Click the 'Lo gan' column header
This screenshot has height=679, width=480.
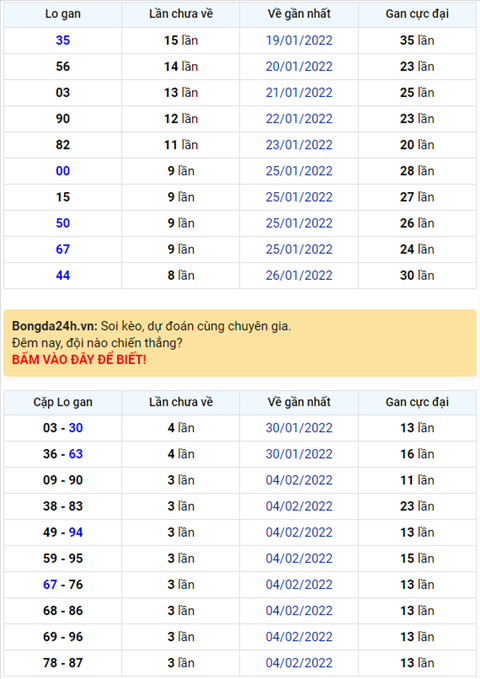coord(63,14)
